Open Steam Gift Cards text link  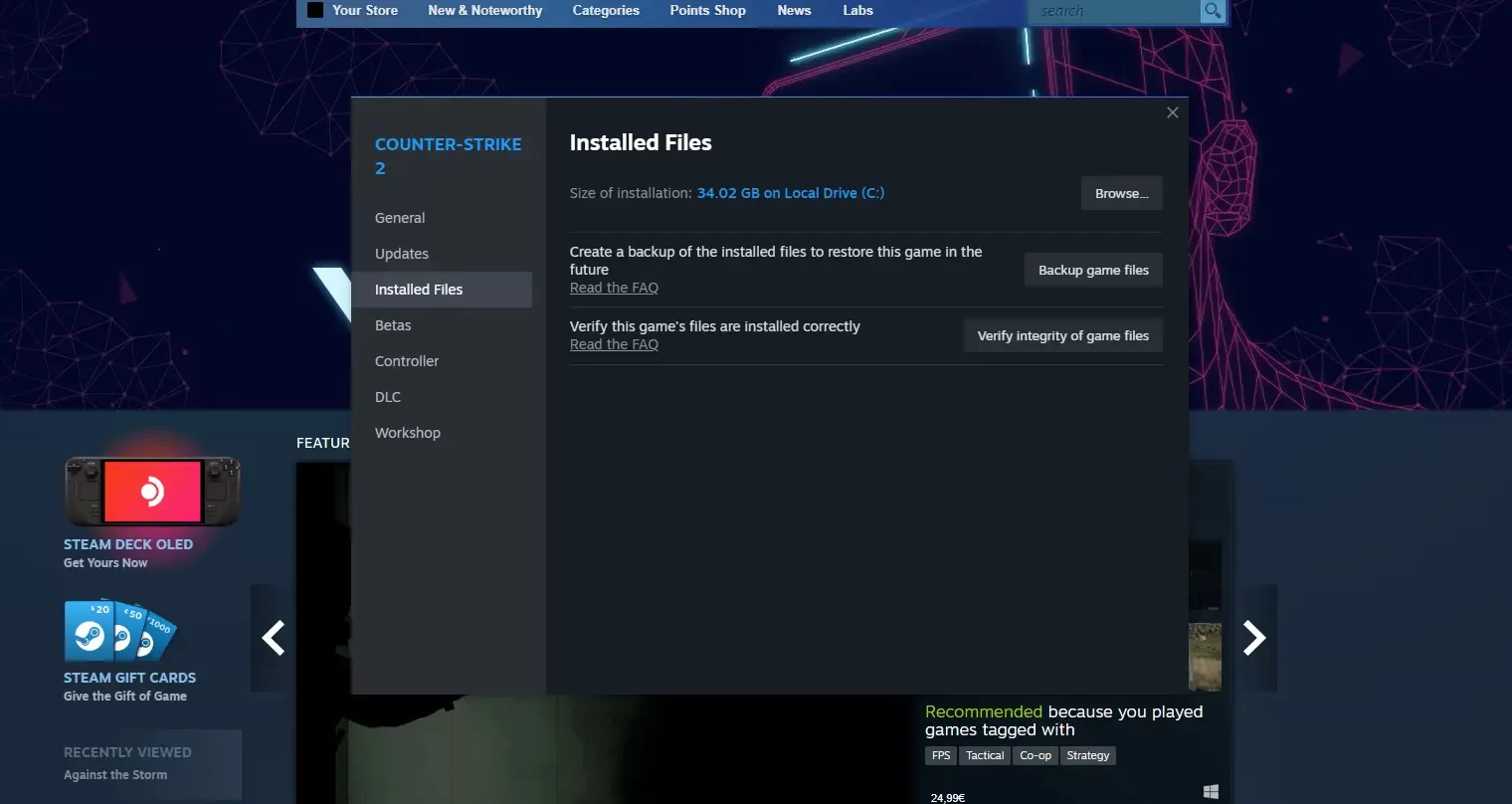point(129,678)
